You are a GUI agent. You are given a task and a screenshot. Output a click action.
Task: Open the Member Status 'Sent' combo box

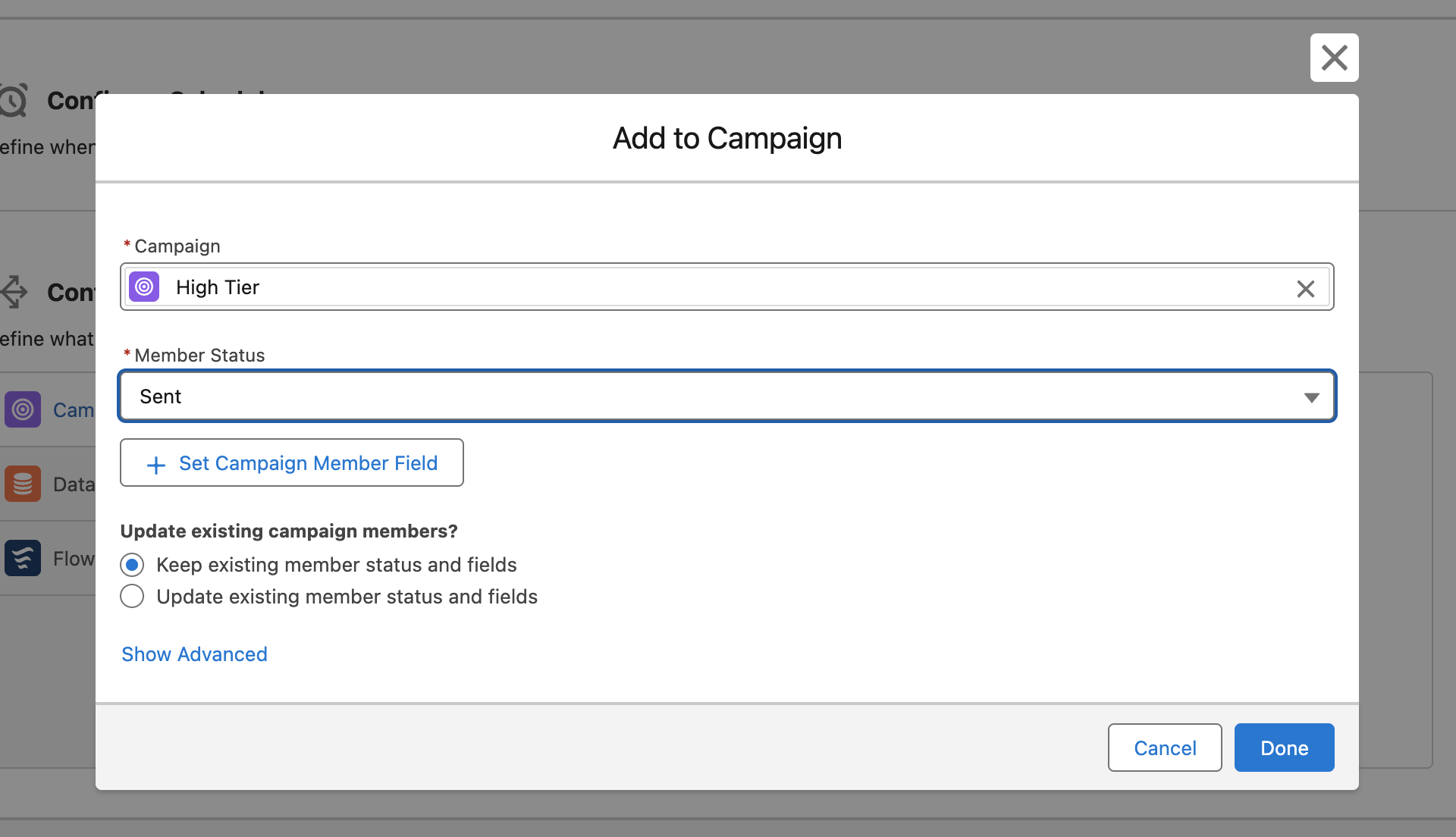click(682, 397)
